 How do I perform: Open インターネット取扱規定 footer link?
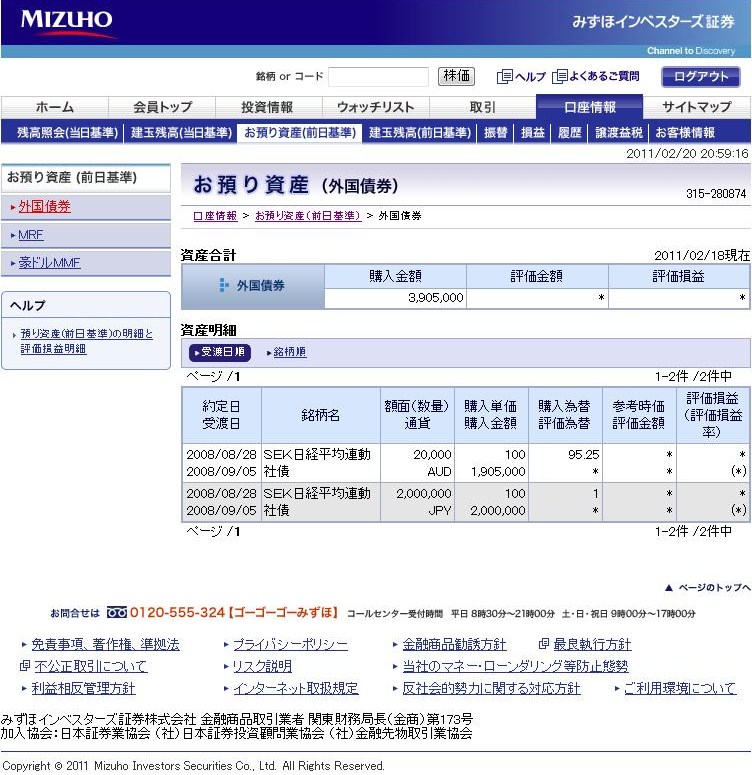[x=296, y=688]
